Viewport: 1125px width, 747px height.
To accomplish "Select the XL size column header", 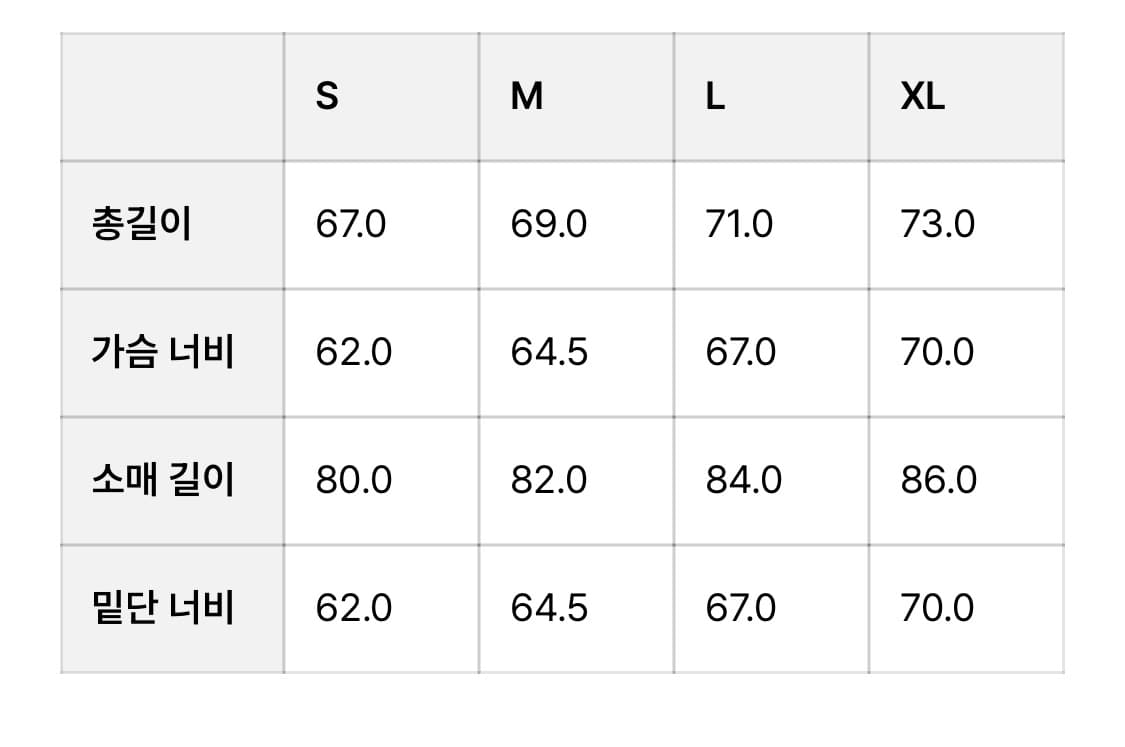I will (922, 97).
